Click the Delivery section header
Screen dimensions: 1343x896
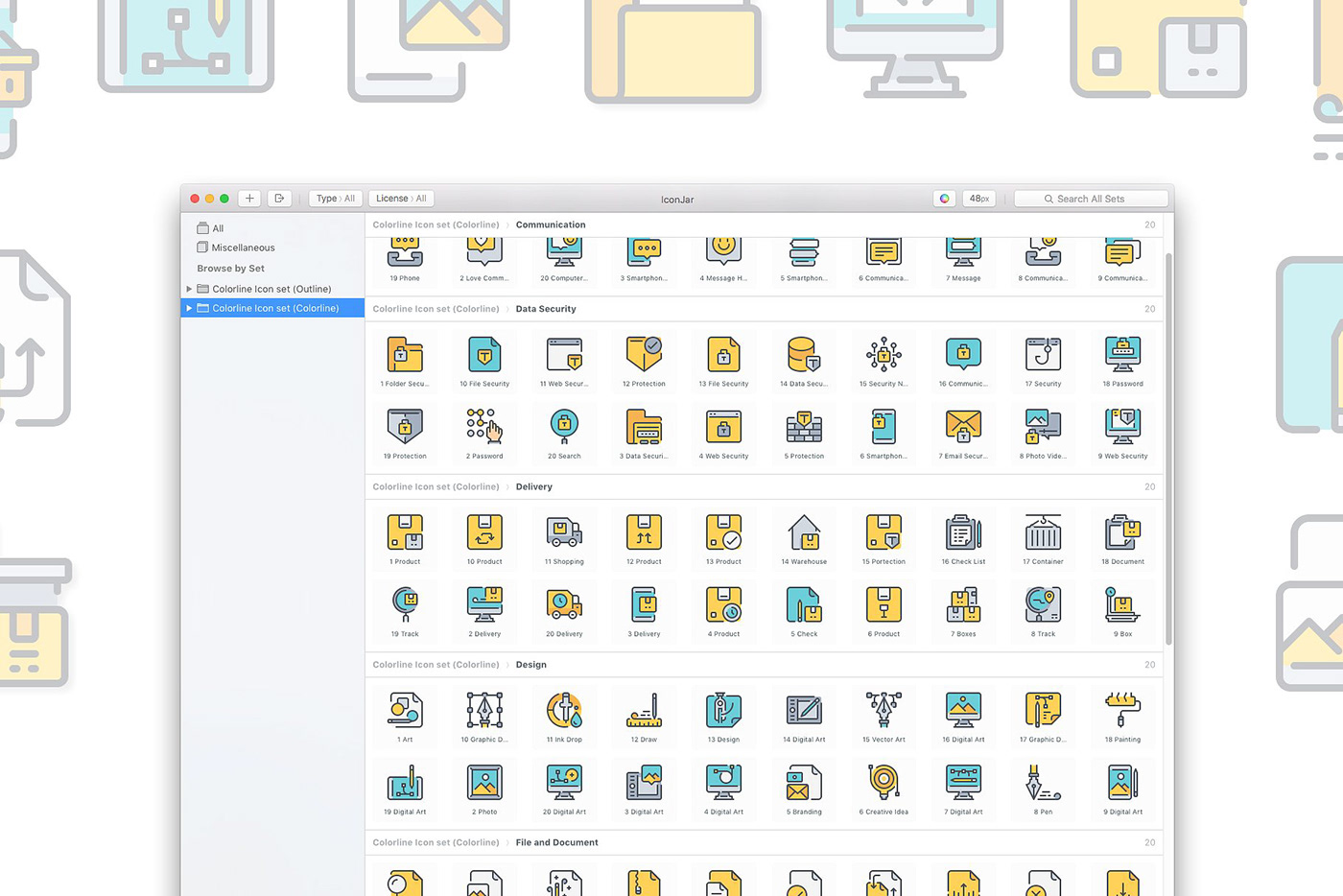tap(533, 486)
